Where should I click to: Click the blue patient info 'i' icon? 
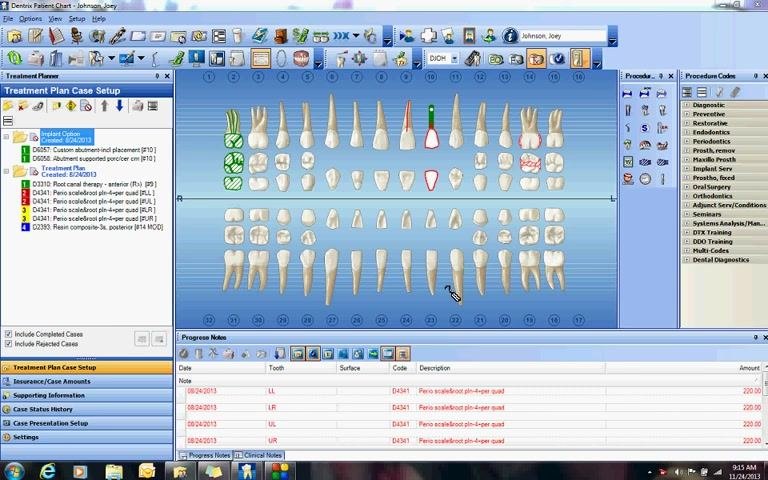(510, 36)
